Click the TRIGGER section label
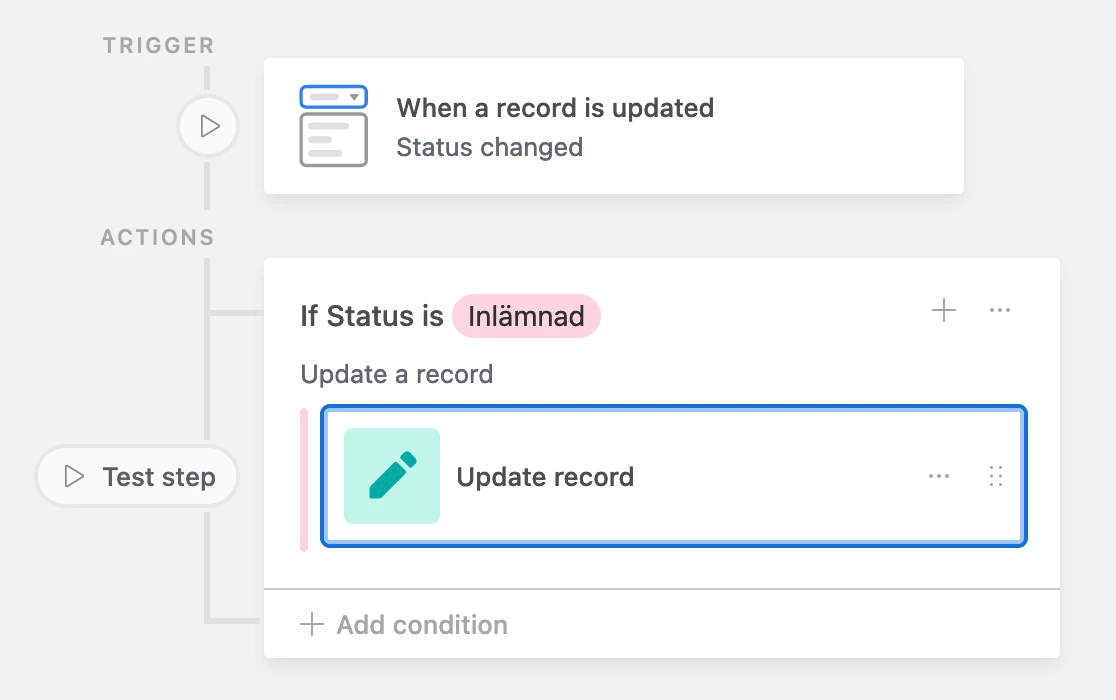The image size is (1116, 700). pyautogui.click(x=158, y=46)
